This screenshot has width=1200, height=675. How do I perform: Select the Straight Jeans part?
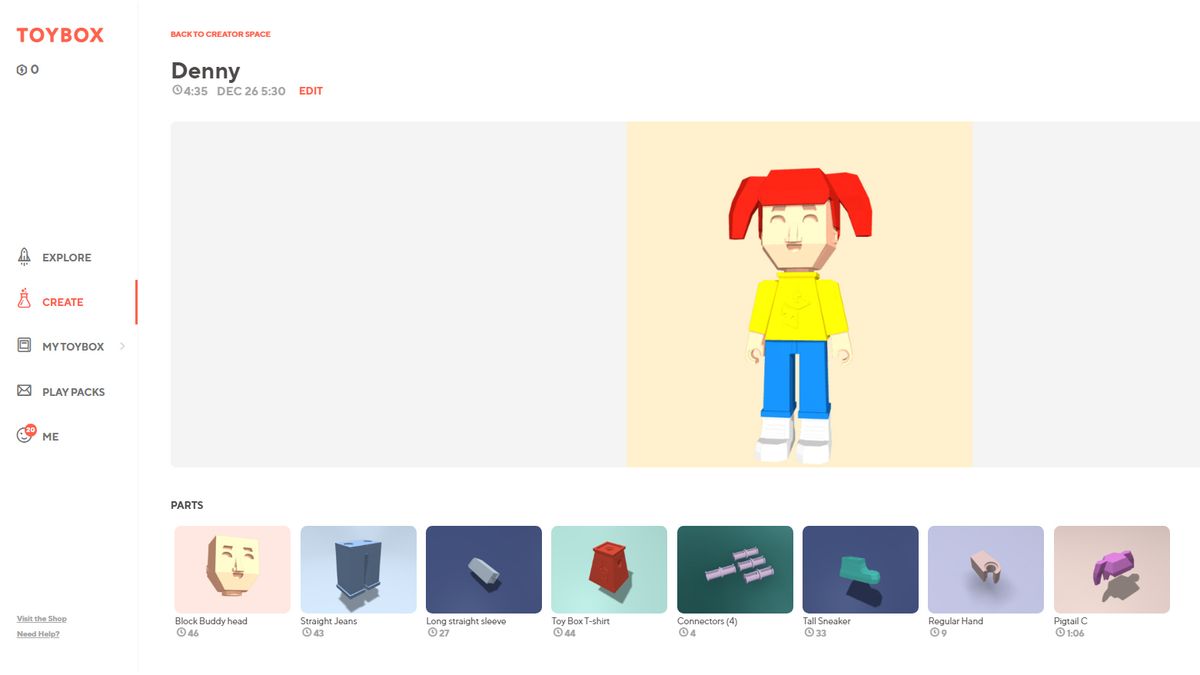coord(358,567)
